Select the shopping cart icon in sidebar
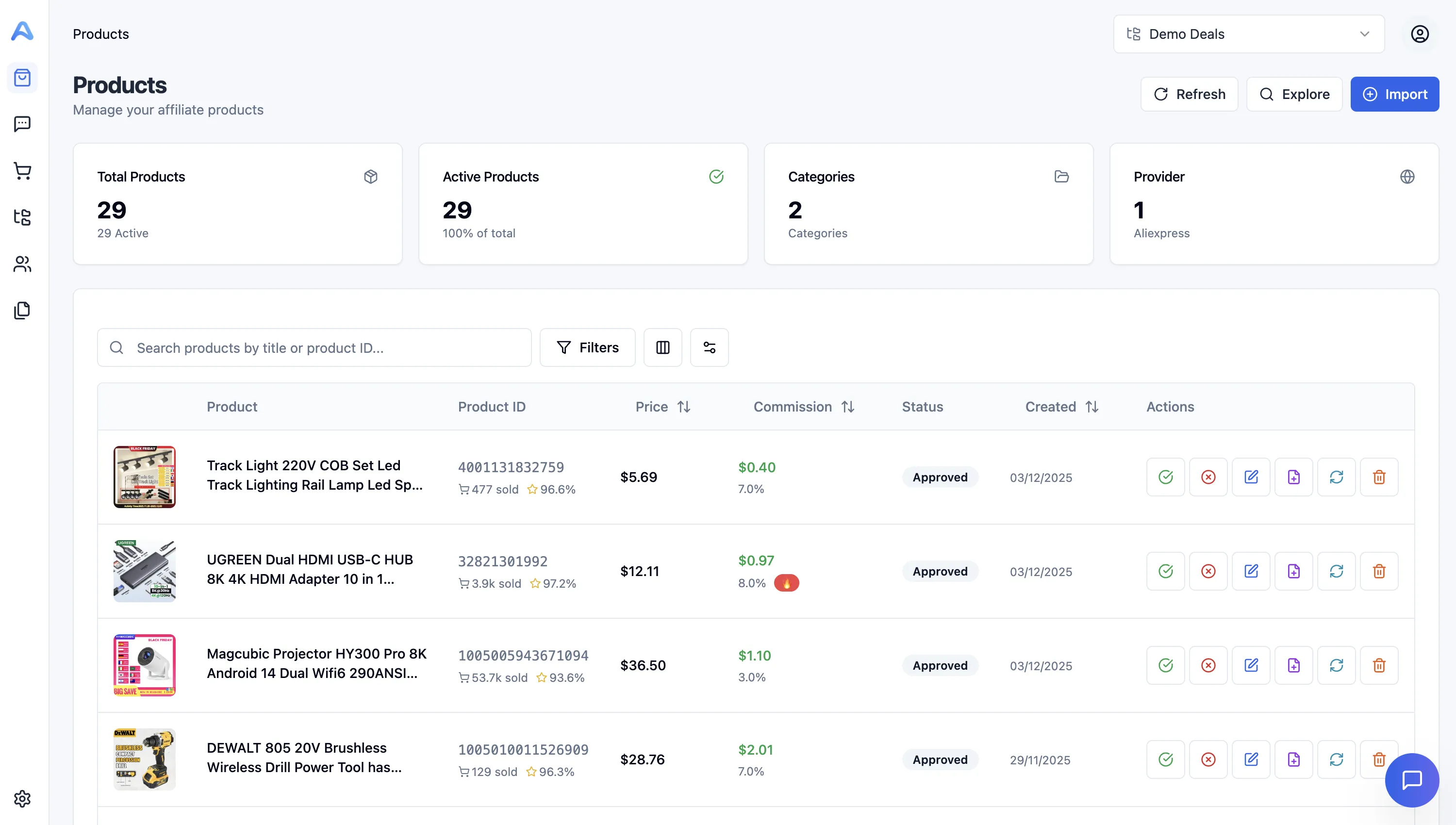The height and width of the screenshot is (825, 1456). coord(22,170)
